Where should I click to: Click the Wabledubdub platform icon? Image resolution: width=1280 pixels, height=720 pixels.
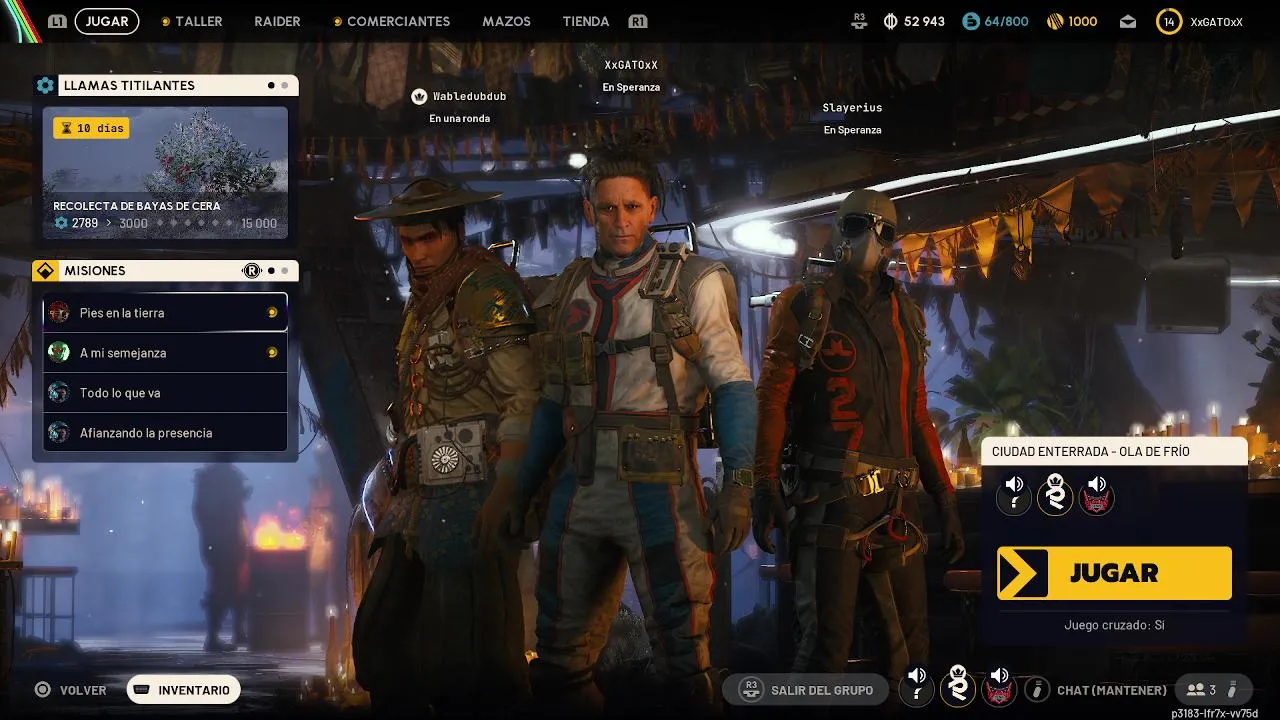(x=419, y=96)
